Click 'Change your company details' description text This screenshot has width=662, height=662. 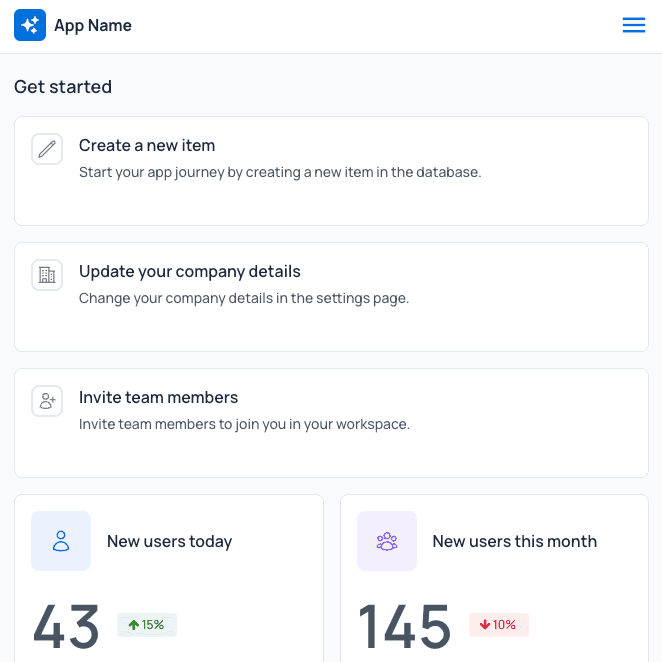(244, 298)
